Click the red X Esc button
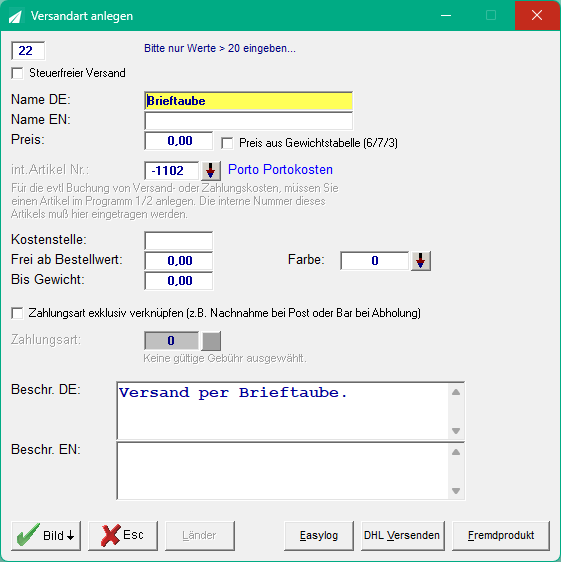Viewport: 561px width, 562px height. tap(123, 535)
